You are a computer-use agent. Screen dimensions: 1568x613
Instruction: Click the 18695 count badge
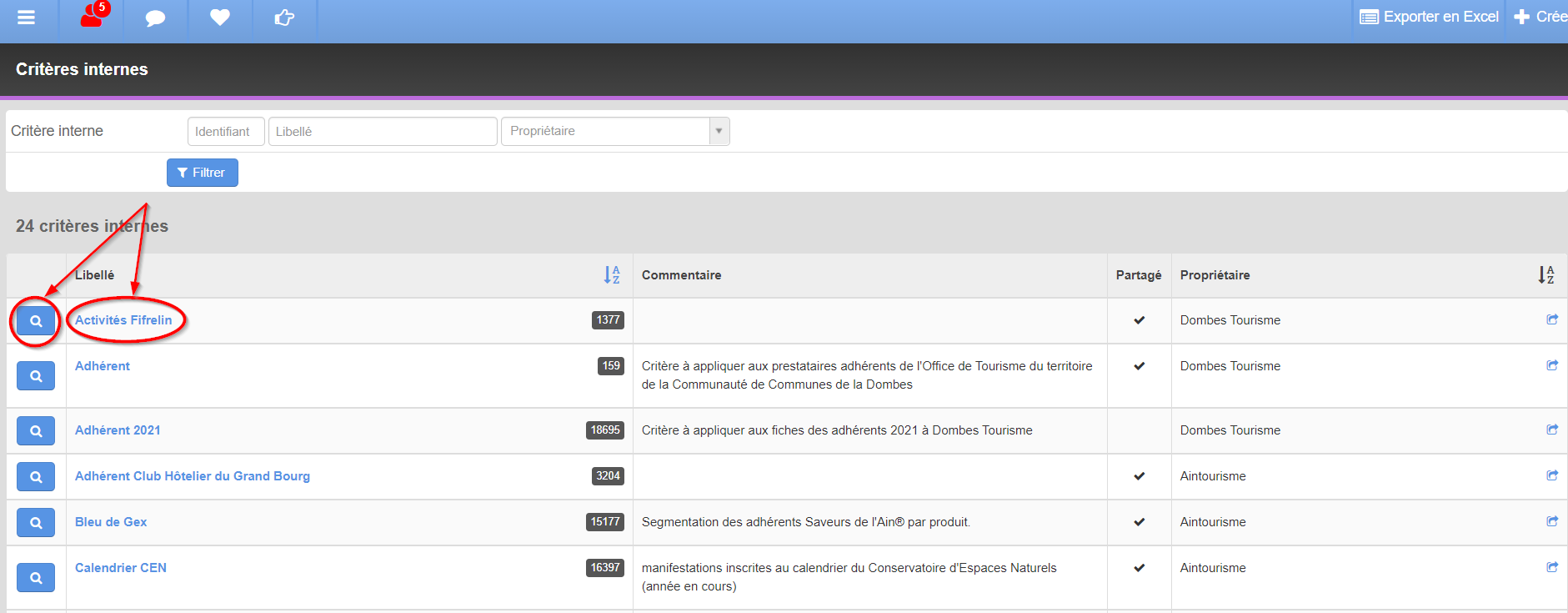click(x=605, y=430)
